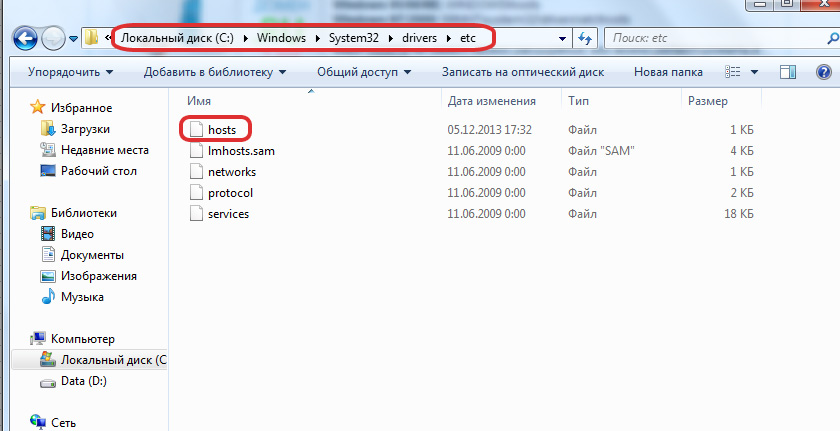Open Рабочий стол in favorites

99,171
